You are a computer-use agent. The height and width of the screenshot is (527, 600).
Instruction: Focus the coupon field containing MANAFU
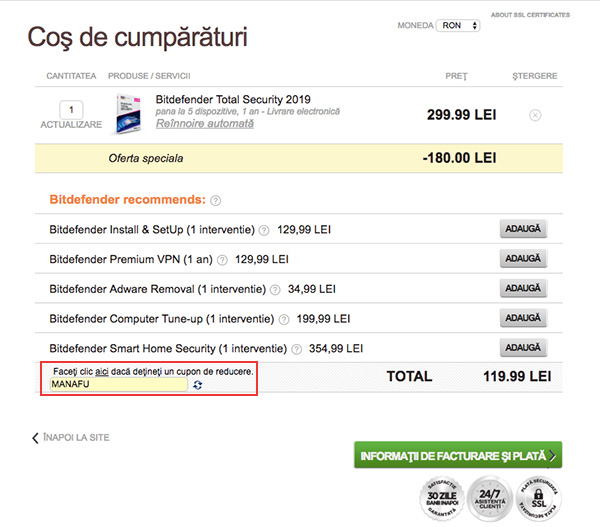(x=119, y=384)
